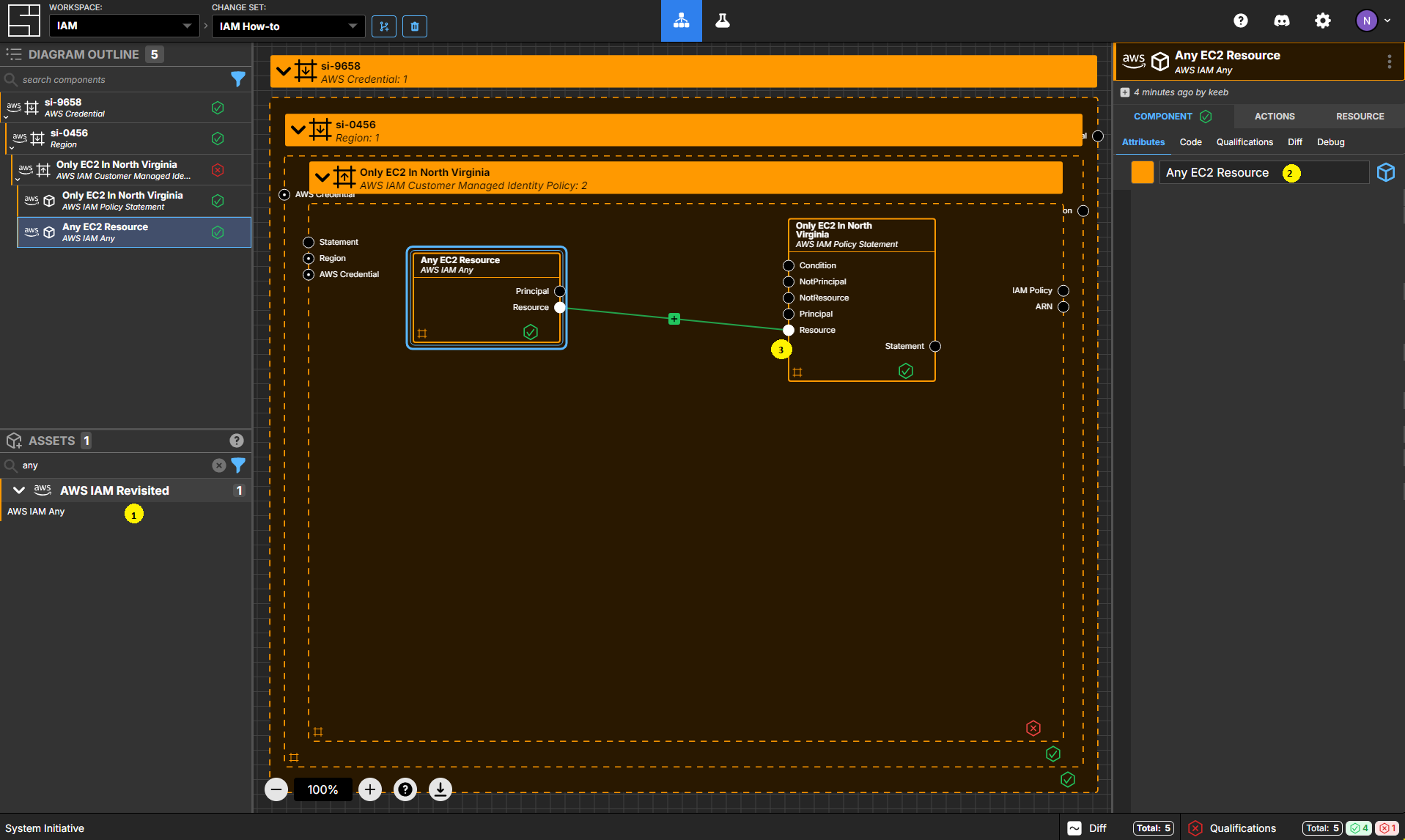Open diagram help question mark button
Screen dimensions: 1405x840
pyautogui.click(x=405, y=789)
